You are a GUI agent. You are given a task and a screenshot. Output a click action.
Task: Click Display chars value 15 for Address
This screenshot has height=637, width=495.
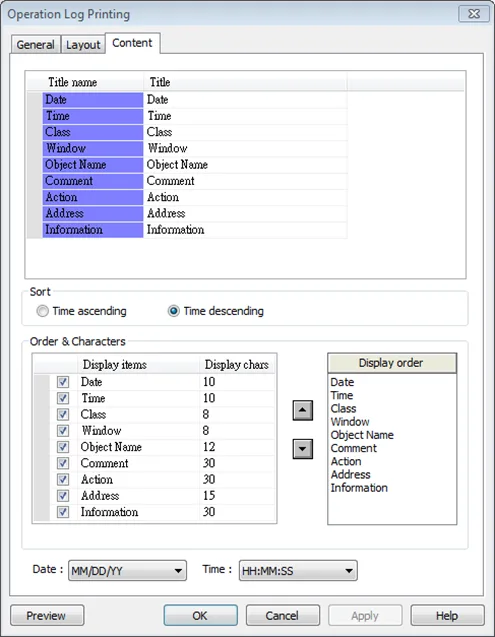coord(237,496)
